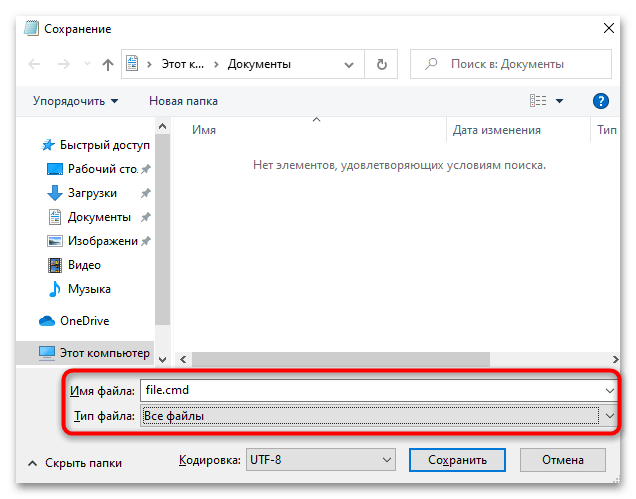
Task: Click the horizontal scroll left arrow
Action: click(x=183, y=359)
